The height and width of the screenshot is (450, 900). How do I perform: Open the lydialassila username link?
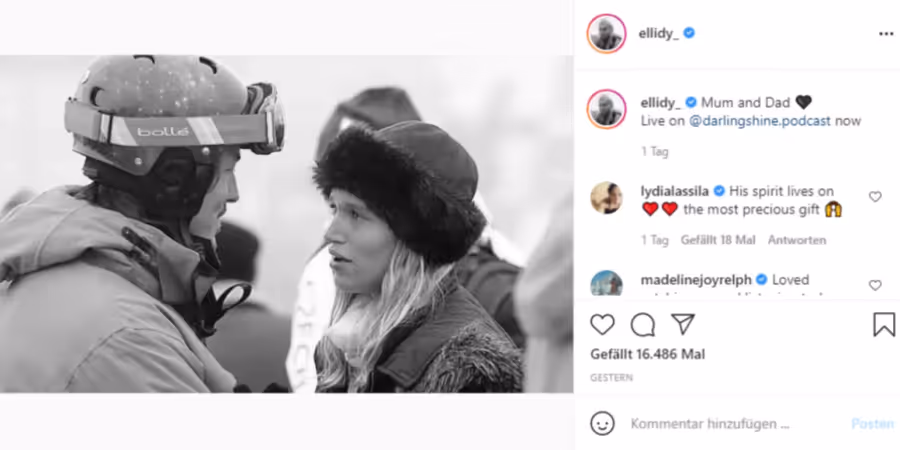tap(674, 192)
